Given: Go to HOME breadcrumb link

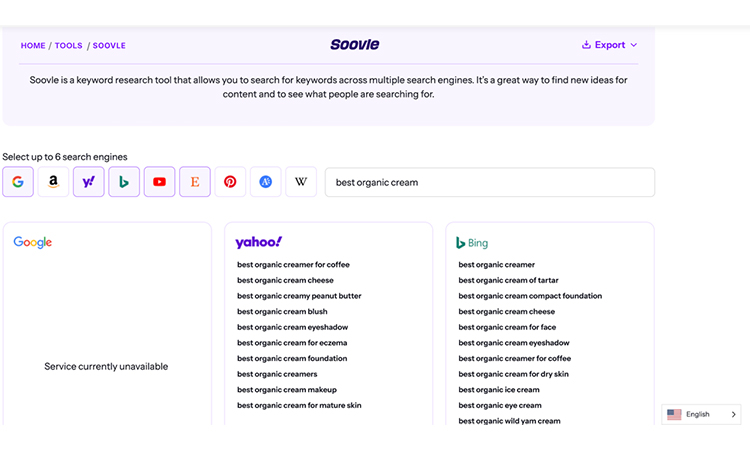Looking at the screenshot, I should click(33, 45).
